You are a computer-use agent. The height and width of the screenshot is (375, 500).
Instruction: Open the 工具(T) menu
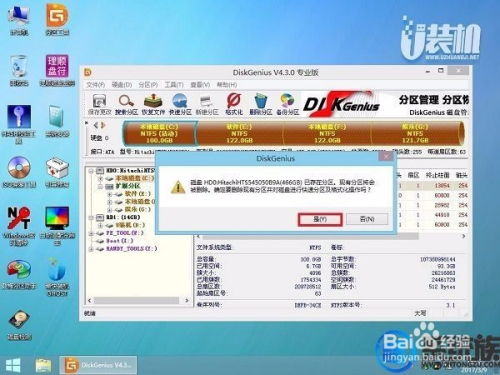(x=174, y=85)
